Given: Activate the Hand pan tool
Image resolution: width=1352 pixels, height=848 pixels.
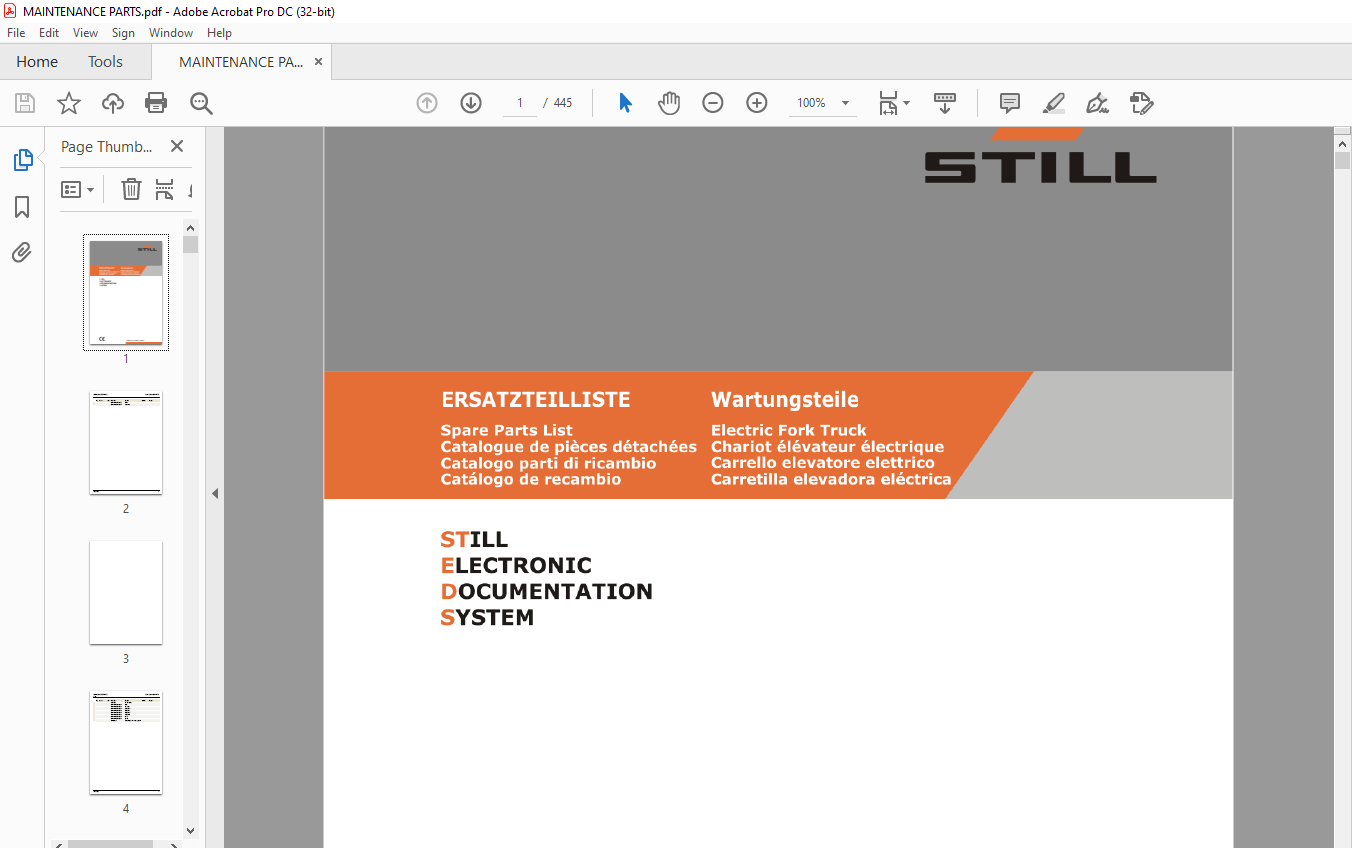Looking at the screenshot, I should 669,103.
